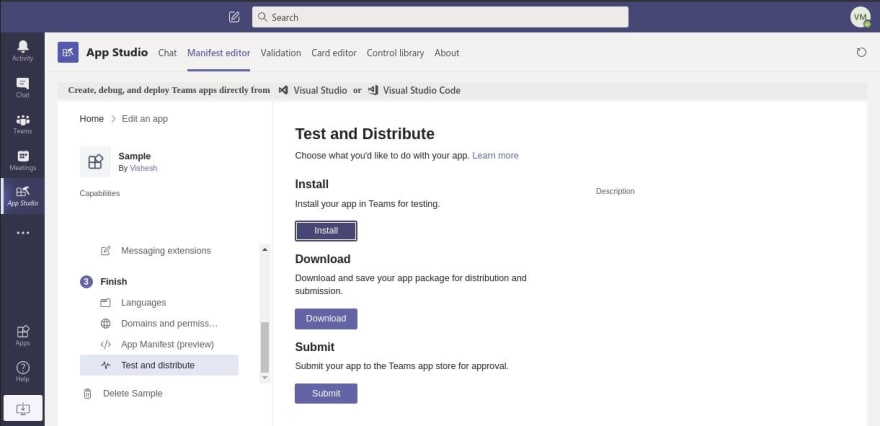Select Domains and permissions item
Screen dimensions: 880x426
(x=169, y=323)
